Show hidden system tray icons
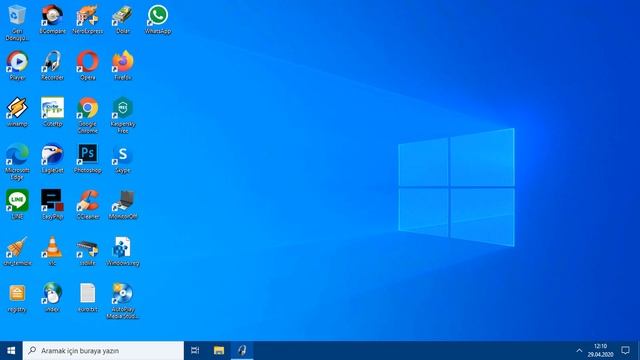640x360 pixels. click(579, 350)
